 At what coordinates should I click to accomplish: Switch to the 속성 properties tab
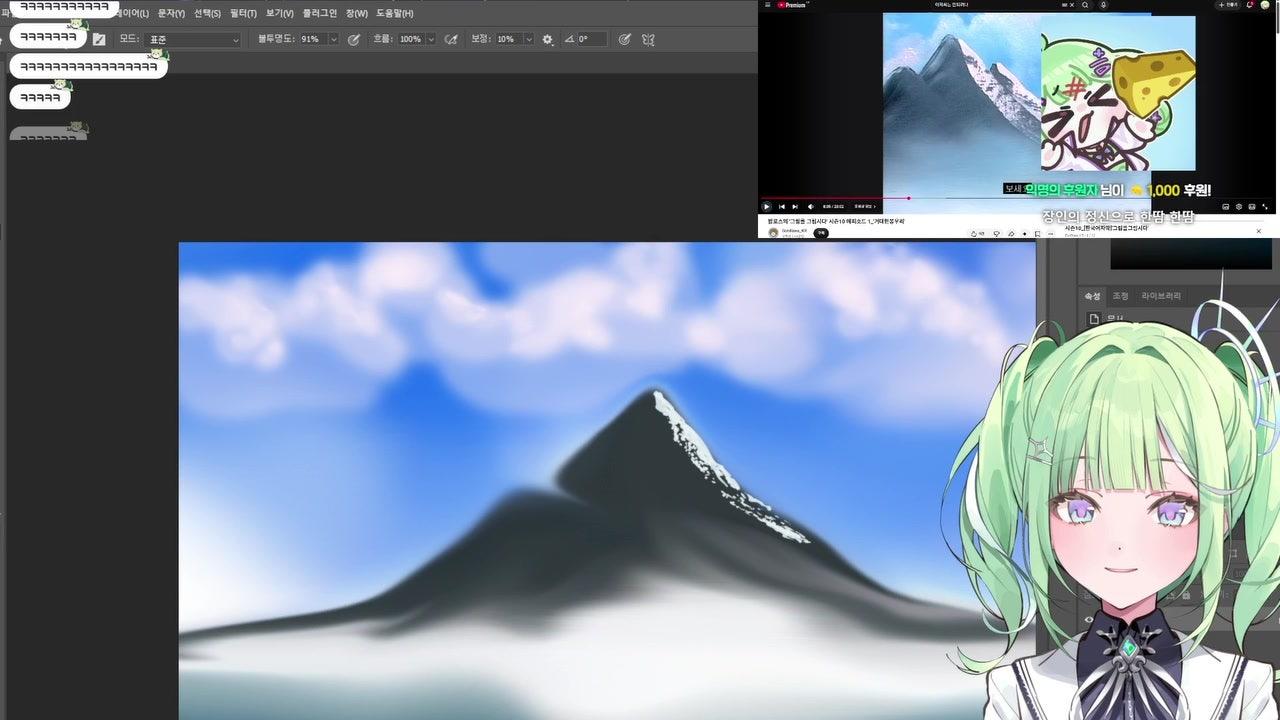[x=1093, y=296]
